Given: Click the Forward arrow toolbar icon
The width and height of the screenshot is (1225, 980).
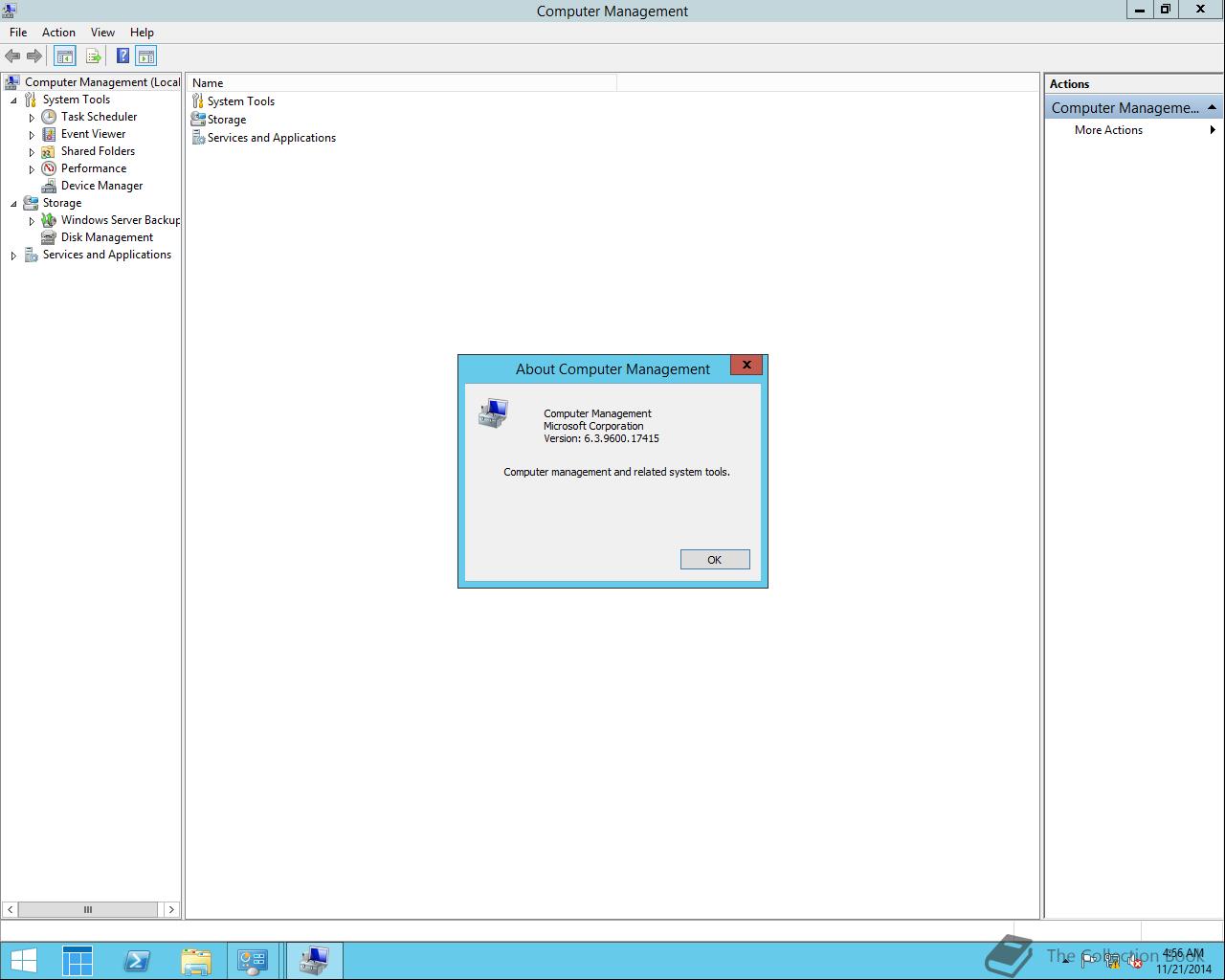Looking at the screenshot, I should click(x=34, y=56).
